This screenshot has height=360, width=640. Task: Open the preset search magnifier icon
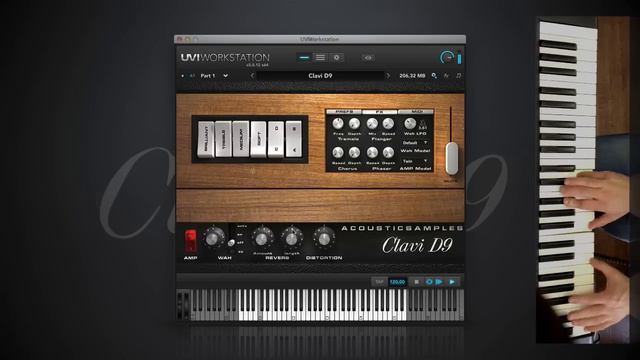(x=434, y=76)
